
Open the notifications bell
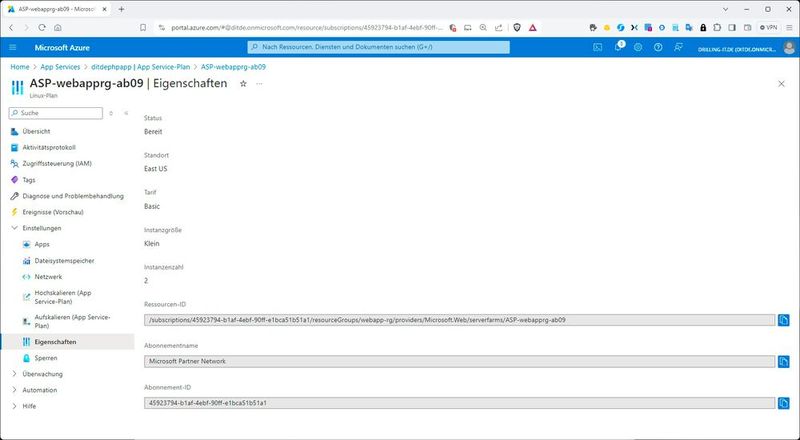pos(618,47)
